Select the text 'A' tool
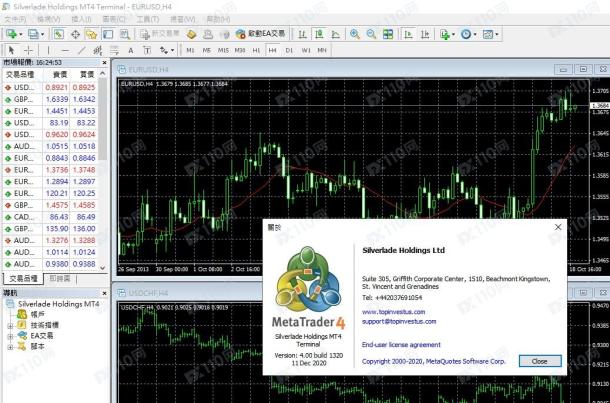The height and width of the screenshot is (403, 610). 131,50
